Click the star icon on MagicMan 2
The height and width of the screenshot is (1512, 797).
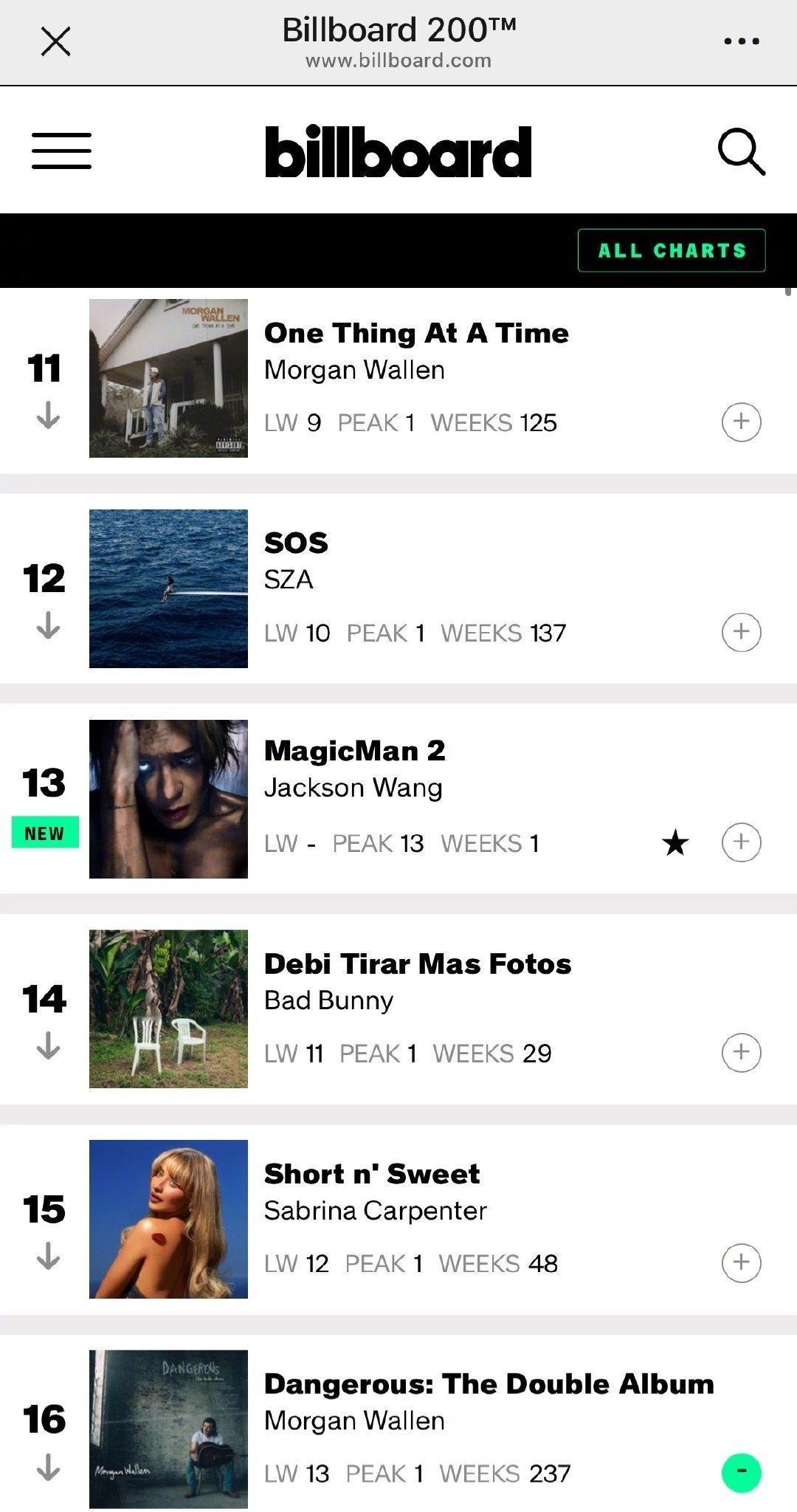[x=675, y=842]
